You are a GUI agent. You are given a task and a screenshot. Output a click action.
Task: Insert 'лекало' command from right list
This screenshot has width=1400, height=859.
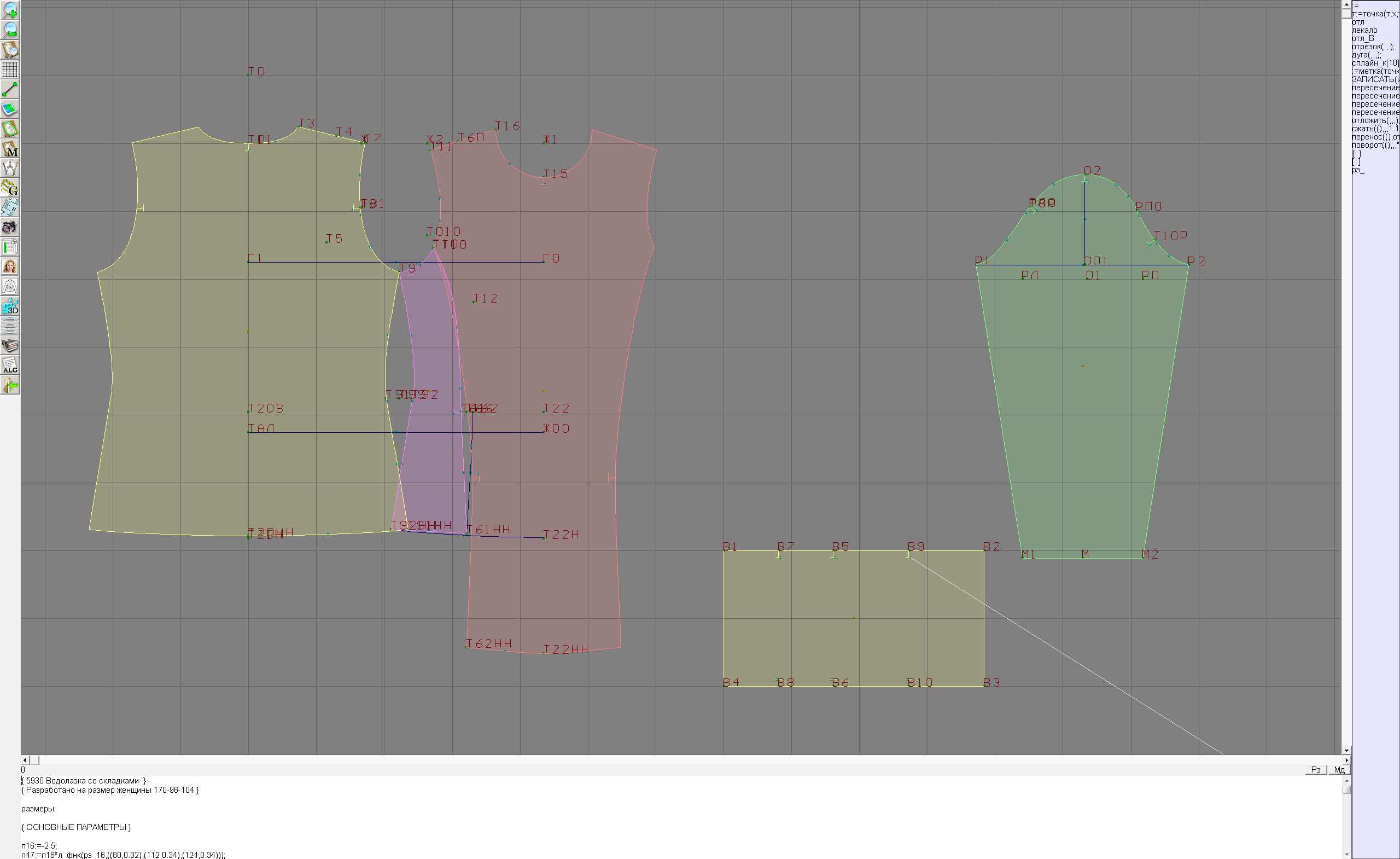(1365, 30)
